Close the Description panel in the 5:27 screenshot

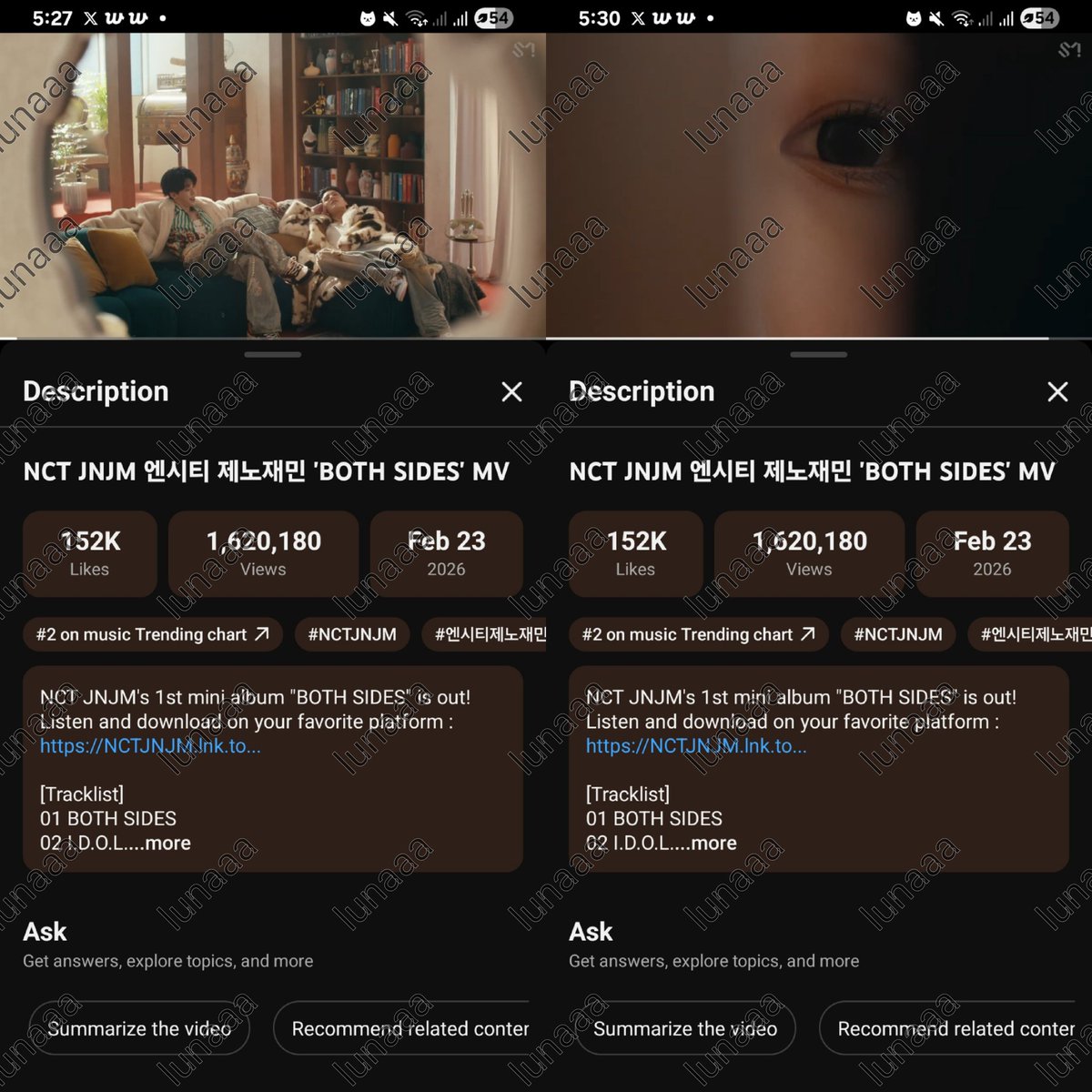pos(512,391)
